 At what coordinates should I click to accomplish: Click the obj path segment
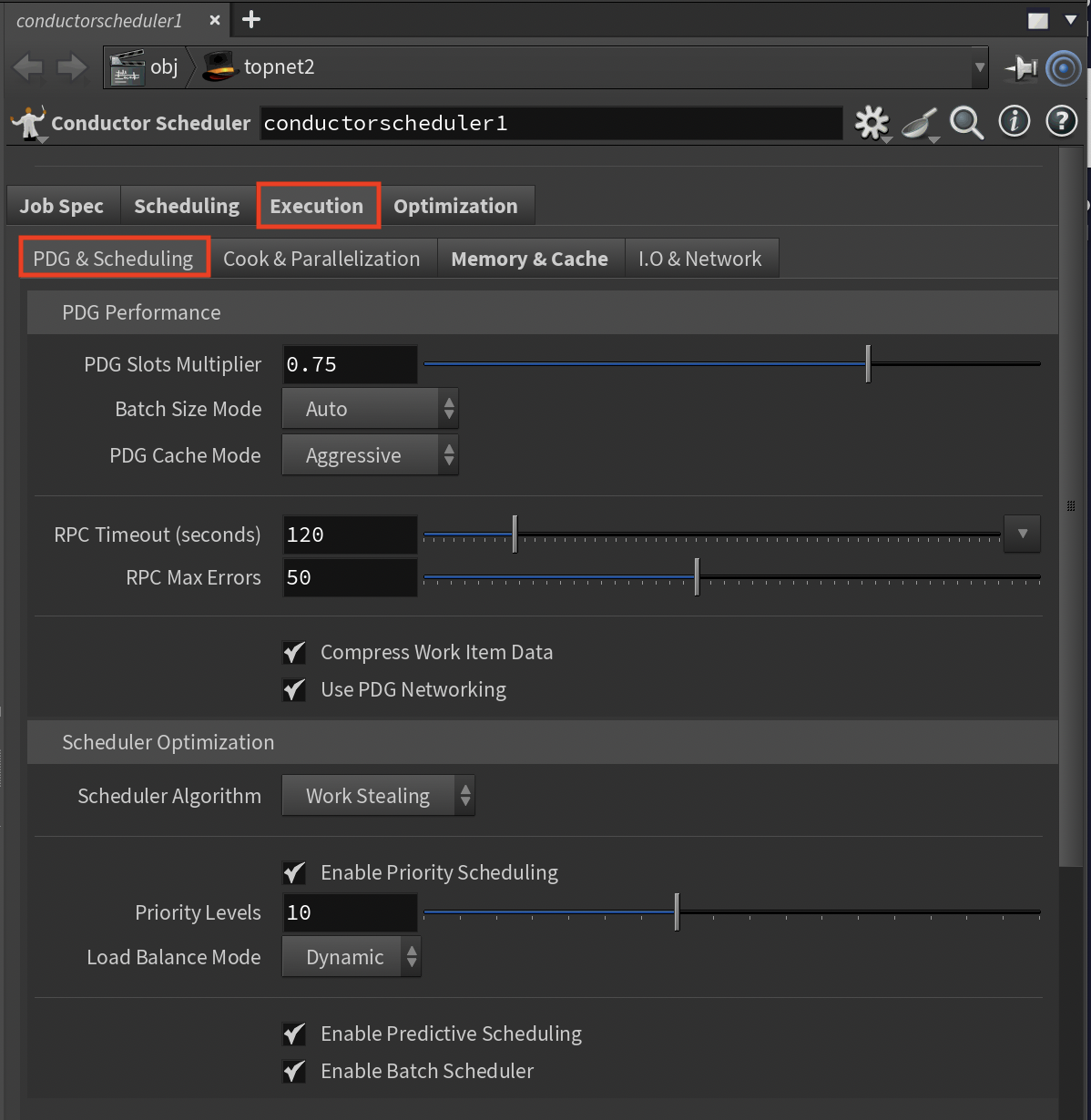coord(165,67)
